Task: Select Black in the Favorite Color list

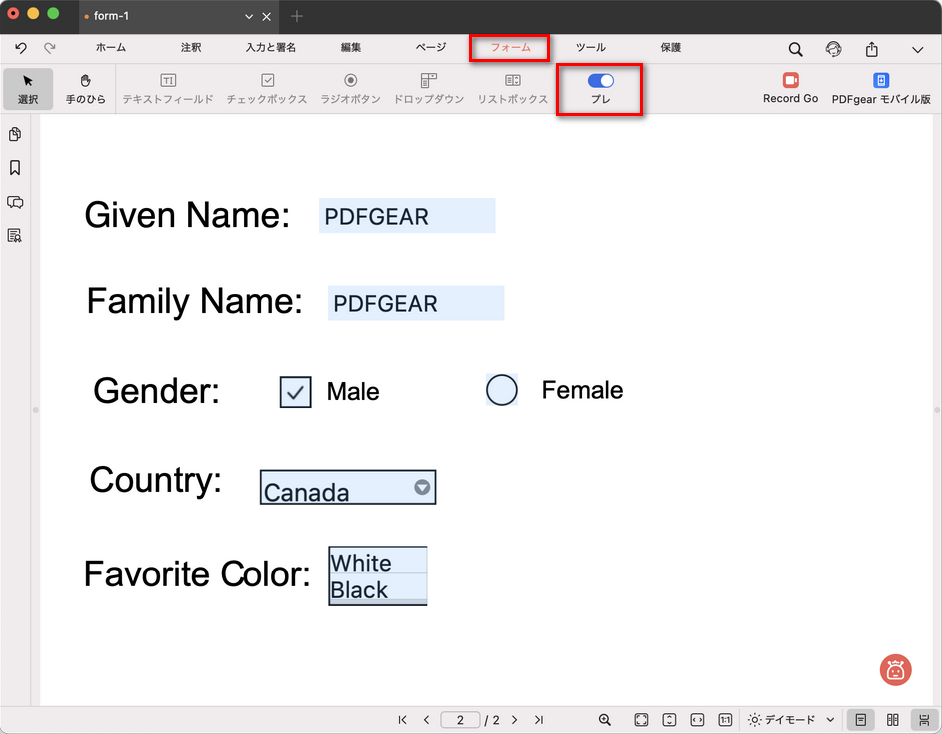Action: pyautogui.click(x=377, y=590)
